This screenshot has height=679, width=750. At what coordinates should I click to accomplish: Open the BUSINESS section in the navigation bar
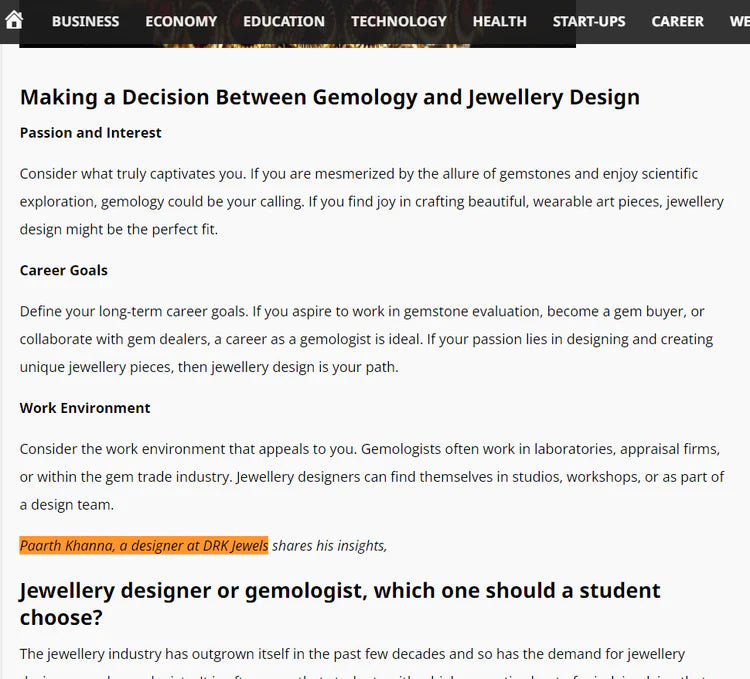[86, 22]
